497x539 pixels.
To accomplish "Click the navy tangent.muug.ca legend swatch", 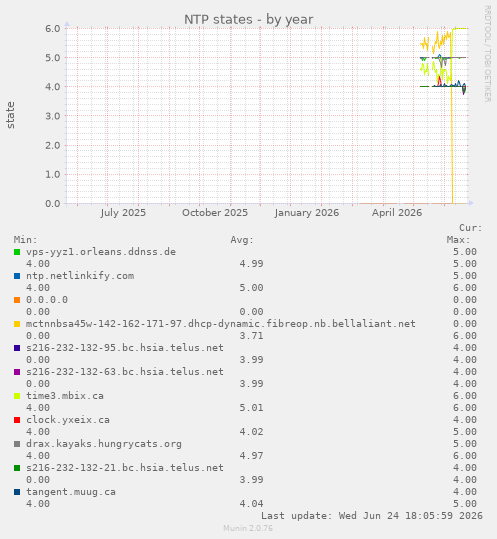I will click(x=17, y=493).
